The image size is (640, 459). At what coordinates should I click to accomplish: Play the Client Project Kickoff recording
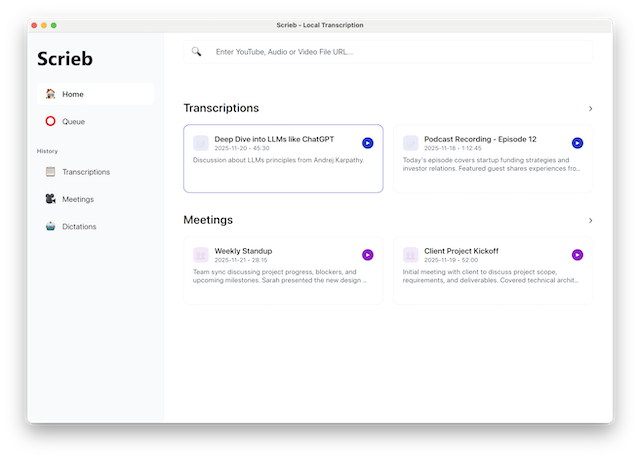click(x=577, y=255)
